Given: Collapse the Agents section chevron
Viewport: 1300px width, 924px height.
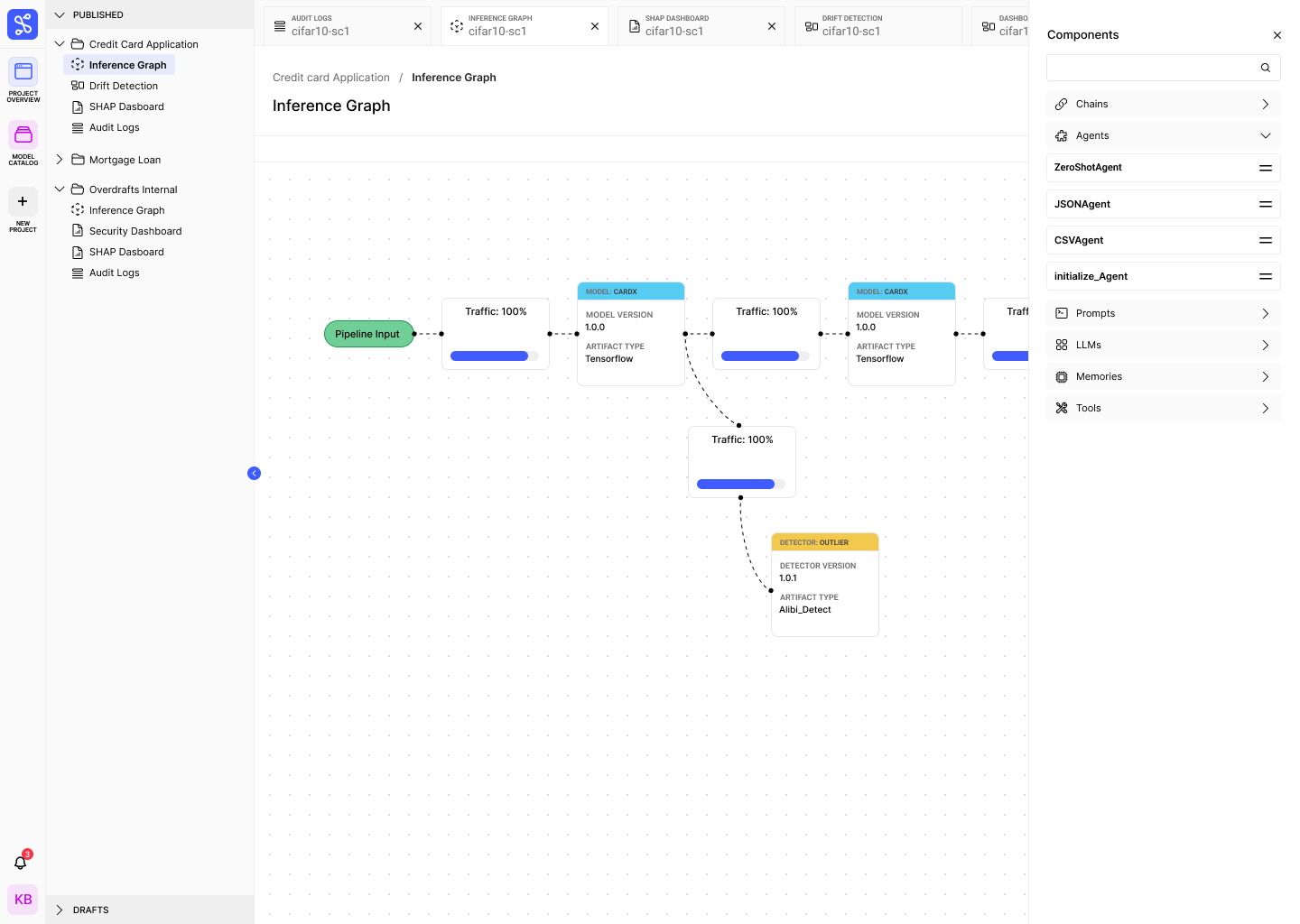Looking at the screenshot, I should [x=1266, y=135].
